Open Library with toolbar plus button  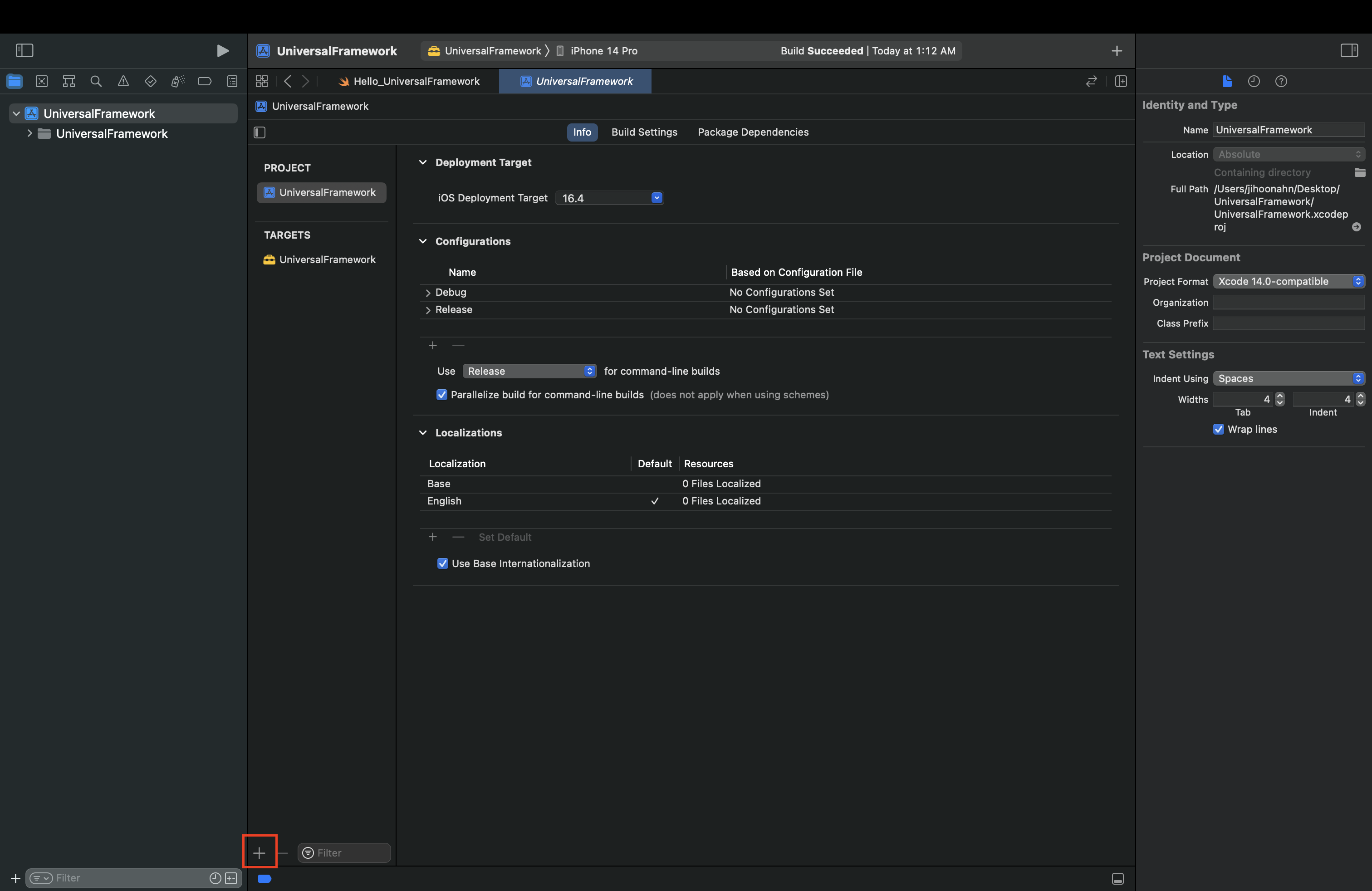tap(1117, 51)
